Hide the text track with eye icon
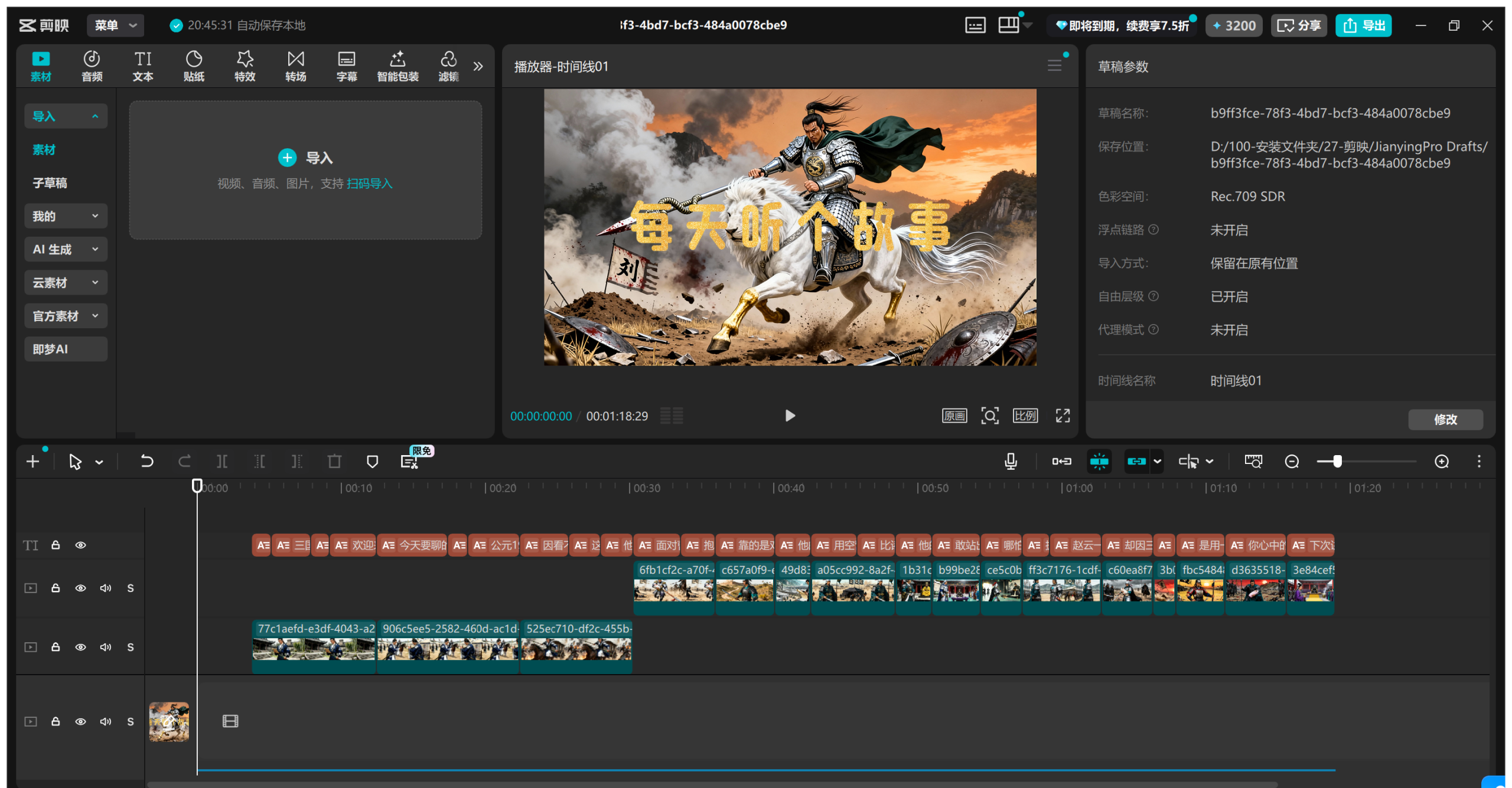Screen dimensions: 1512x788 [80, 545]
